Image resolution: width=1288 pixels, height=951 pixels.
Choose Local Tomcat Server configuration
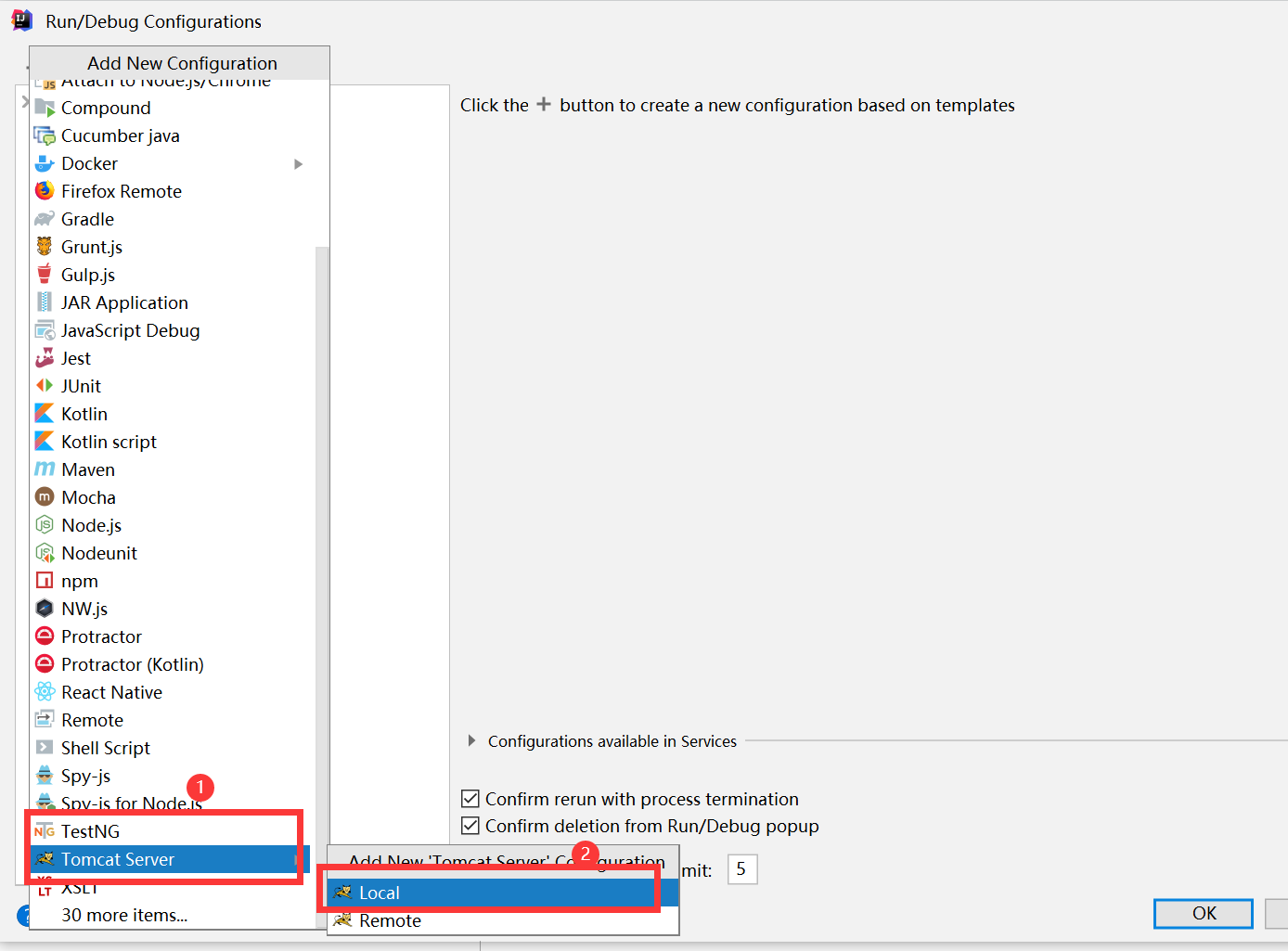point(503,893)
